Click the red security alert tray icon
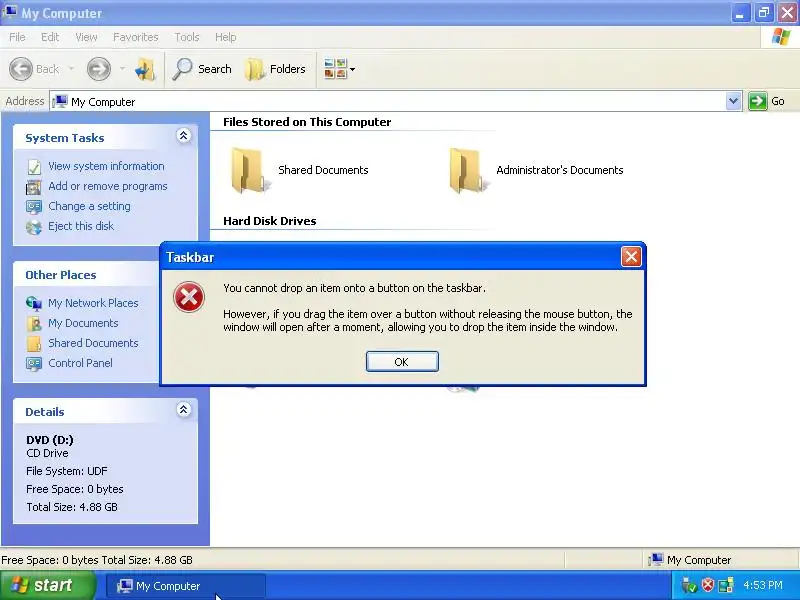 point(708,585)
